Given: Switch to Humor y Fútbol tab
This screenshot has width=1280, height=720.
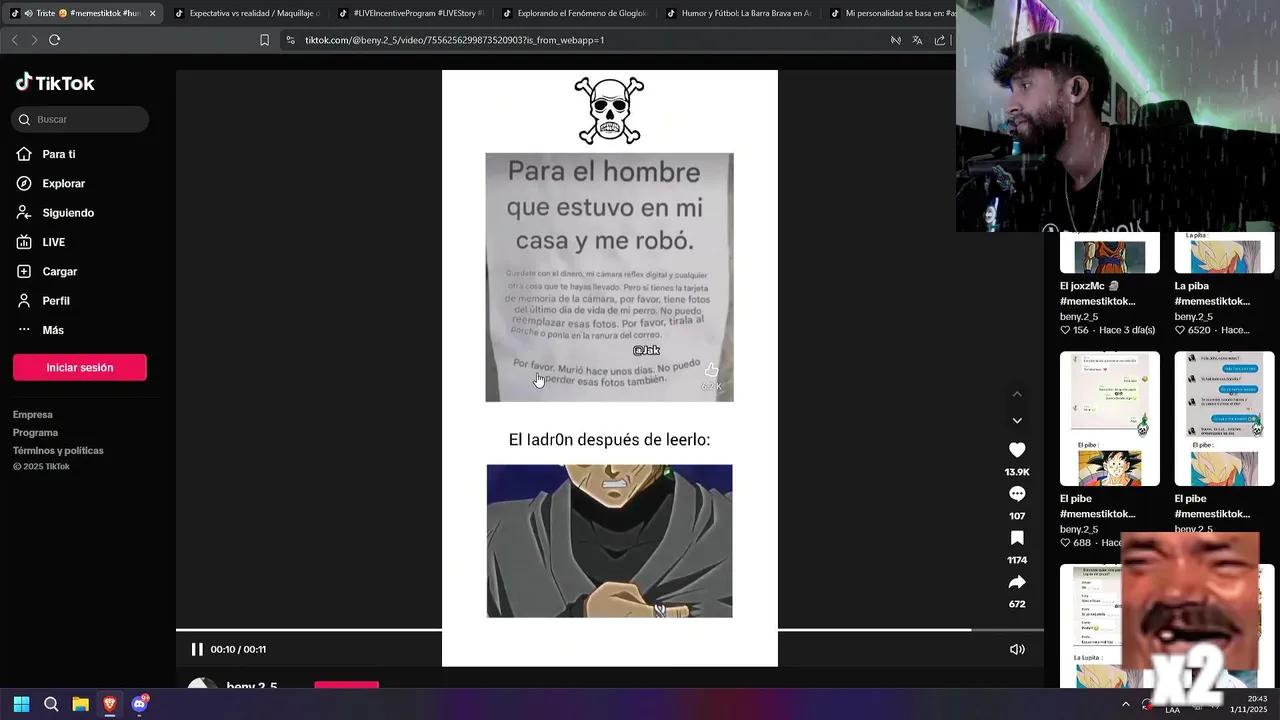Looking at the screenshot, I should tap(739, 13).
